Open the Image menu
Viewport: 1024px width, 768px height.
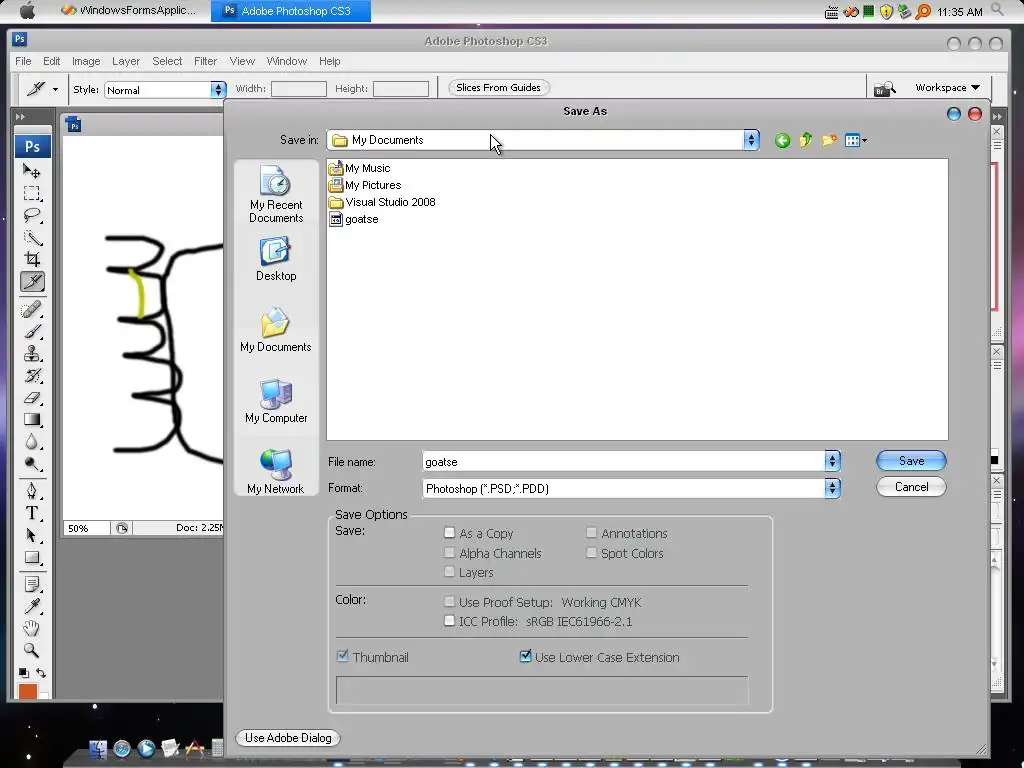coord(86,61)
